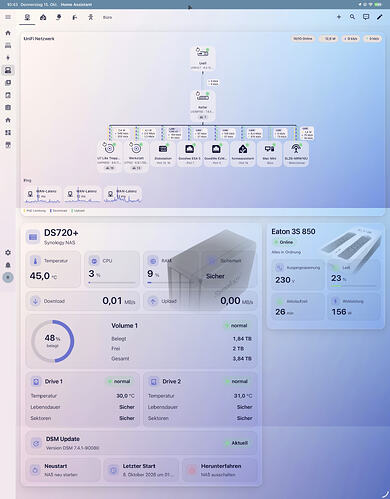Screen dimensions: 390x499
Task: Click Volume 1 normal status badge
Action: (236, 325)
